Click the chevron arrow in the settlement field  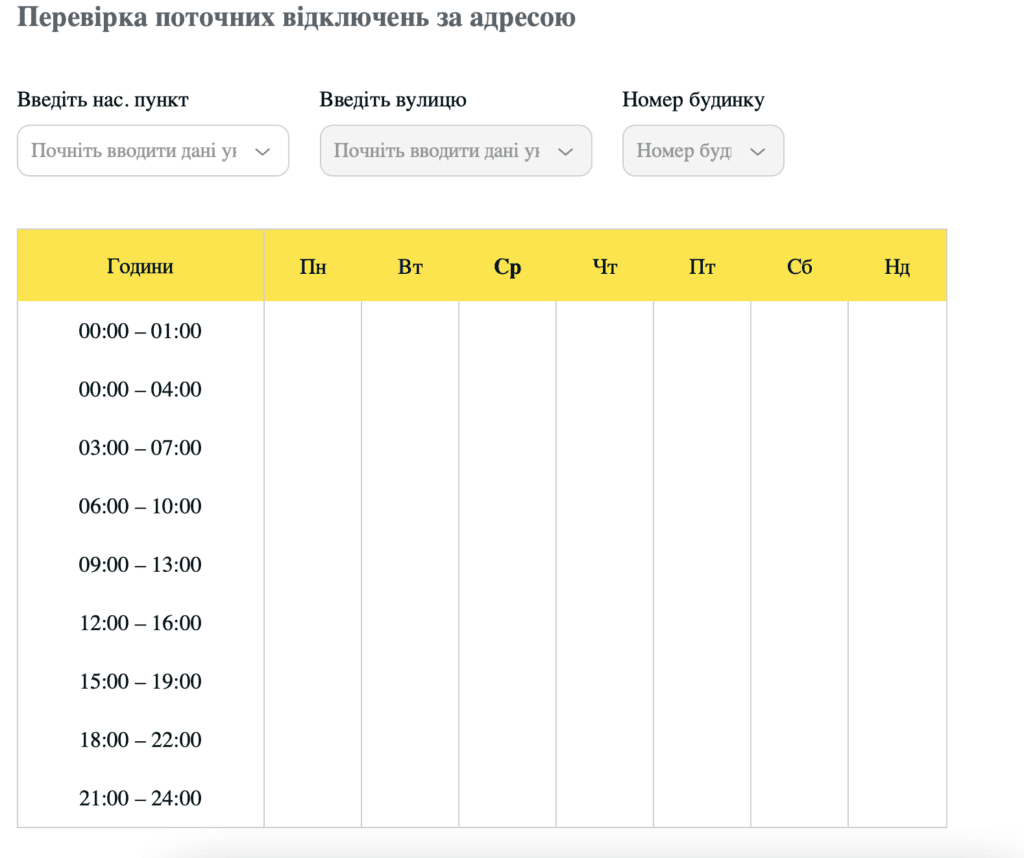tap(263, 150)
